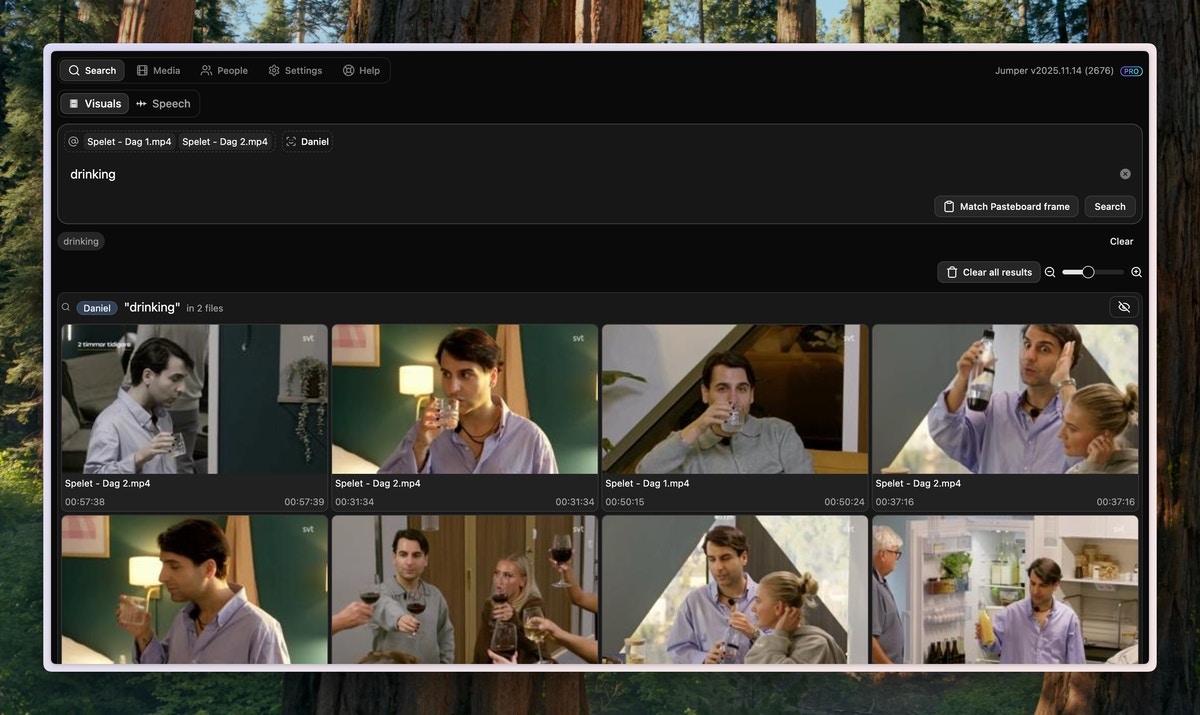Switch to the Speech tab
Screen dimensions: 1200x715
point(162,102)
